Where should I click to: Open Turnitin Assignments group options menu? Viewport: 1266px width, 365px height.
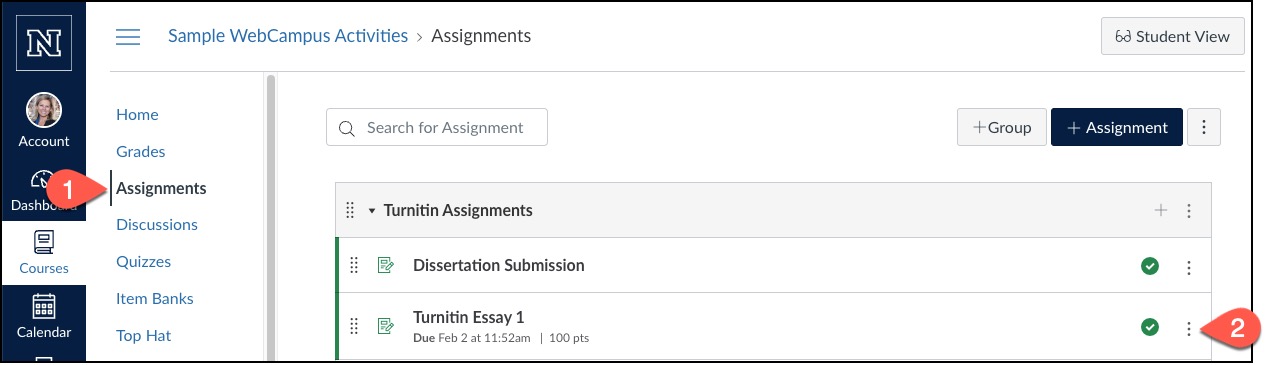1189,211
